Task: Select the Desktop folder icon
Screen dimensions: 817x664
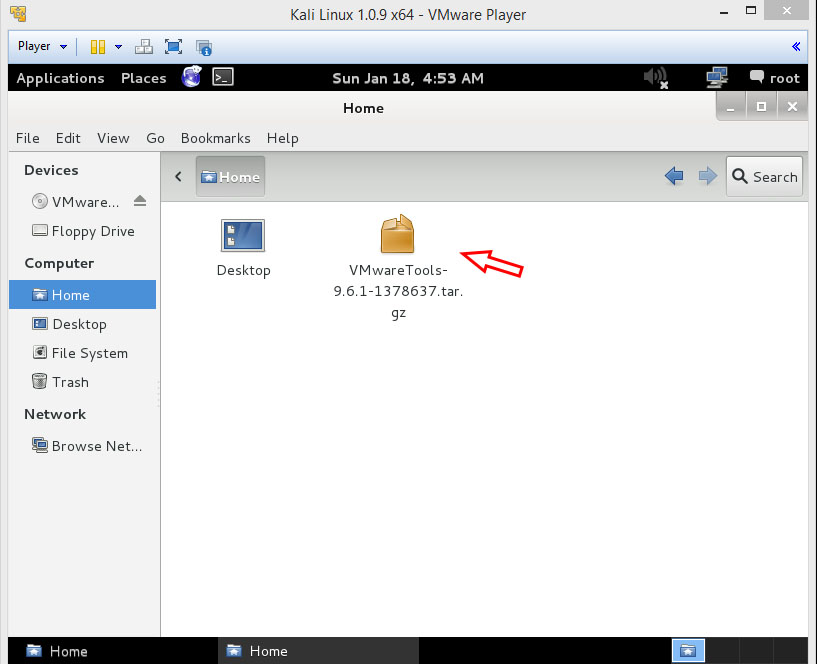Action: [x=243, y=236]
